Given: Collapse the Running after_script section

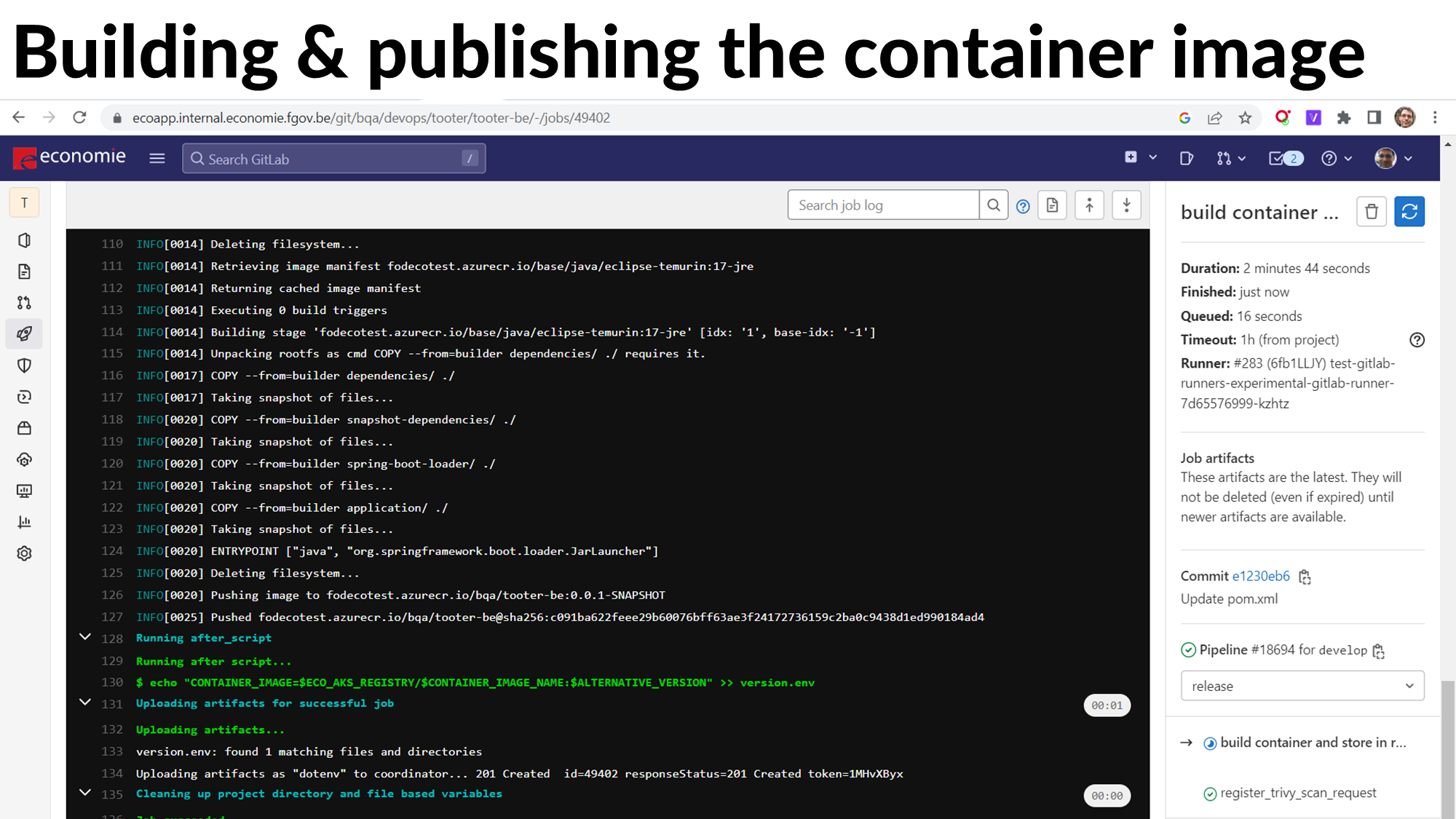Looking at the screenshot, I should click(x=85, y=637).
